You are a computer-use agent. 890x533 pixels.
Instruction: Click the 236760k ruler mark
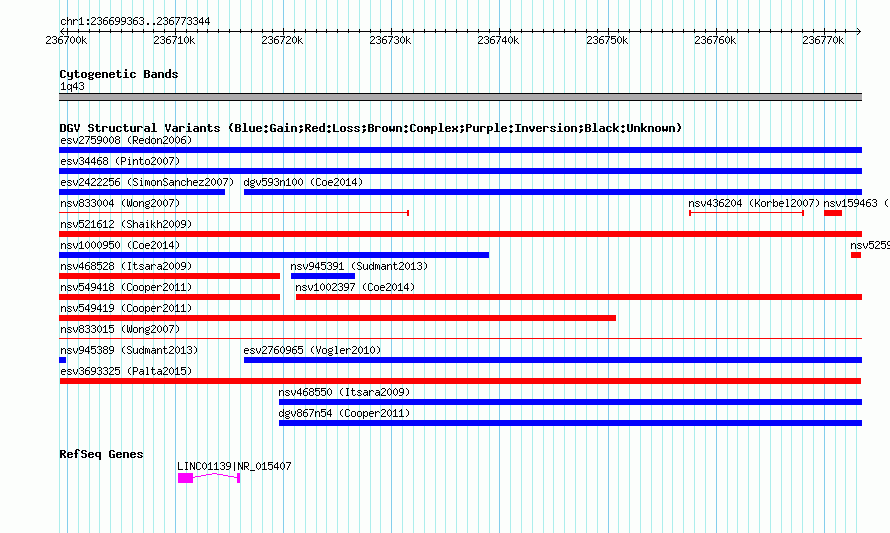click(715, 40)
